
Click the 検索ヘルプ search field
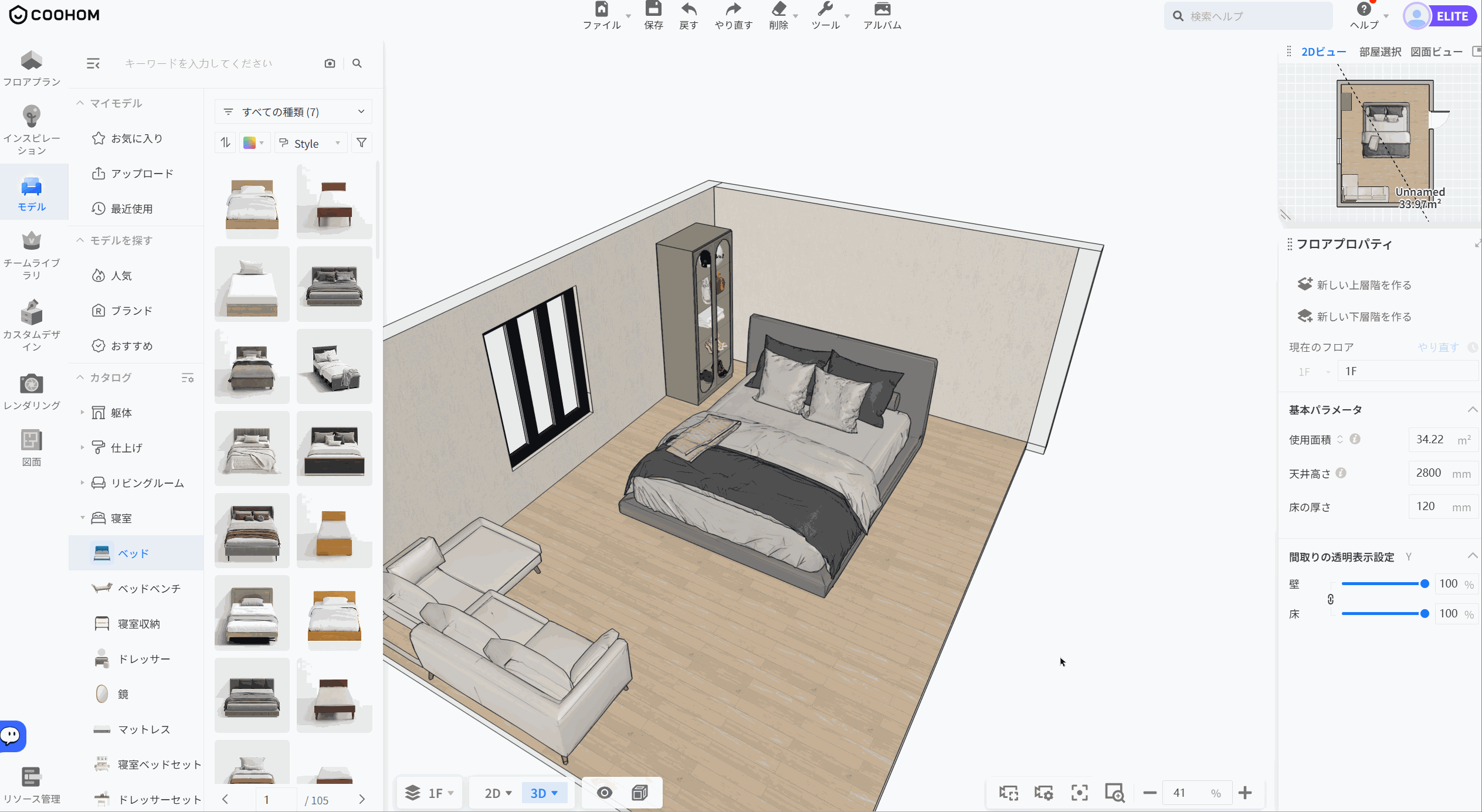tap(1249, 16)
